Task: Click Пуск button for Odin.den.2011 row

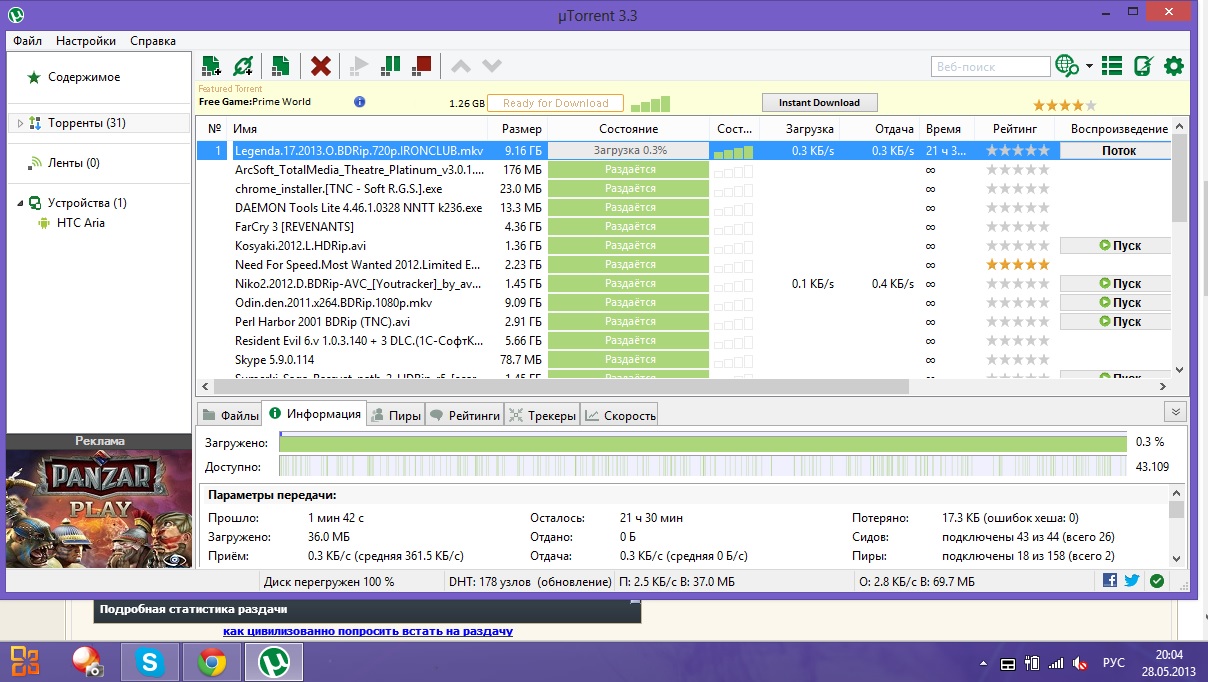Action: click(1117, 302)
